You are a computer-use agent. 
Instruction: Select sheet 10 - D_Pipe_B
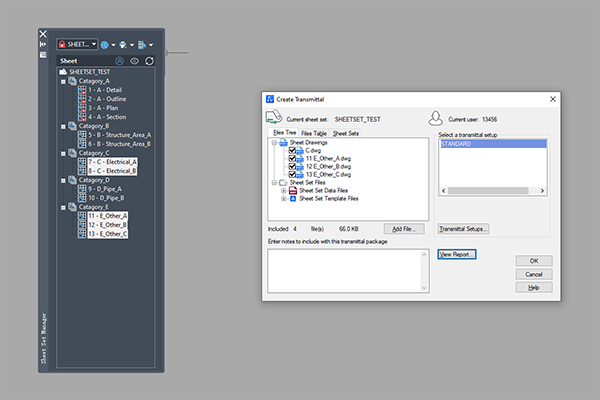[x=106, y=198]
